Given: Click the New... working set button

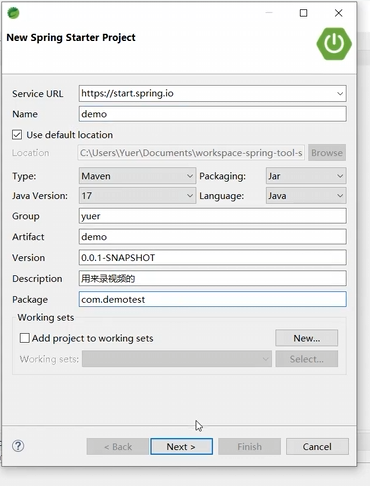Looking at the screenshot, I should pyautogui.click(x=307, y=338).
